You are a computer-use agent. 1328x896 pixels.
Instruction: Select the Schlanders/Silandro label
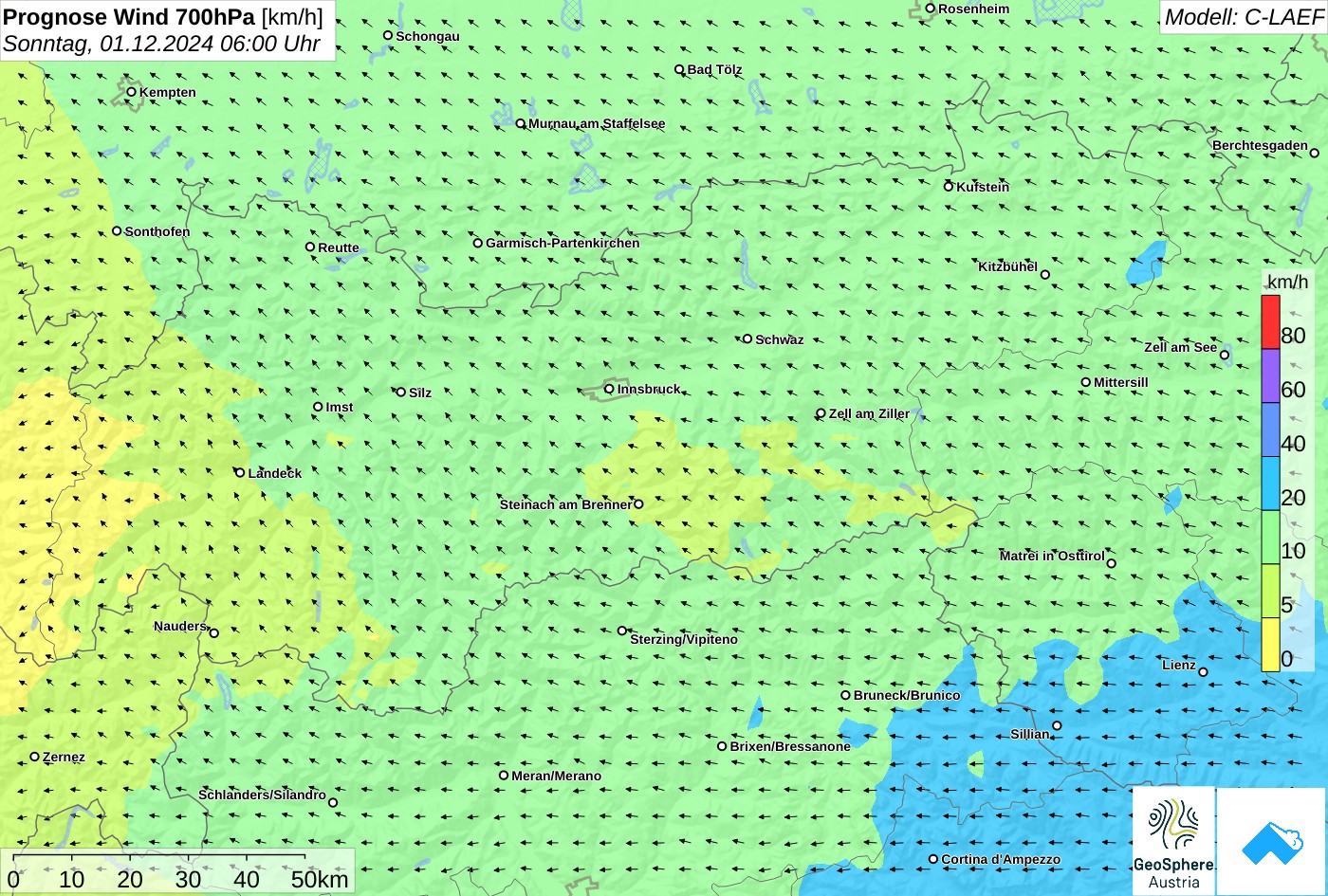pos(262,795)
